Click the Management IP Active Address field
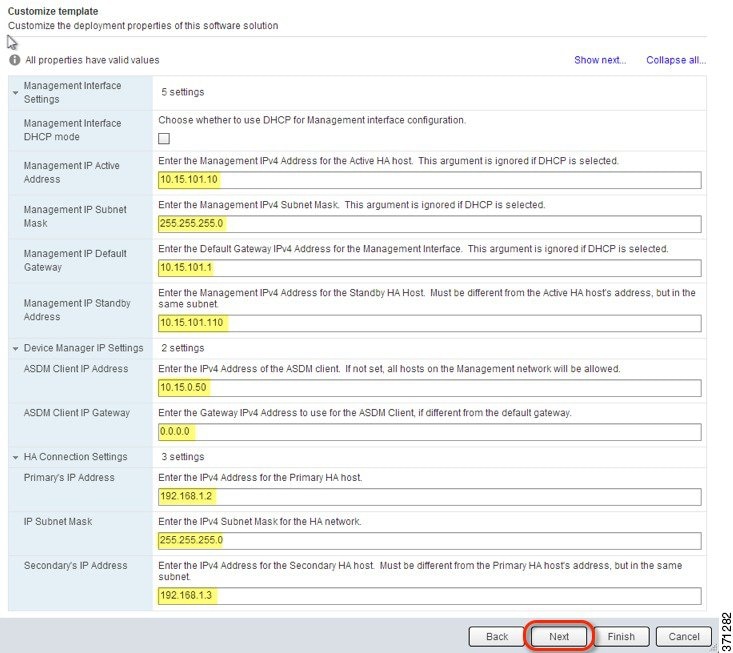Screen dimensions: 733x653 (x=430, y=180)
